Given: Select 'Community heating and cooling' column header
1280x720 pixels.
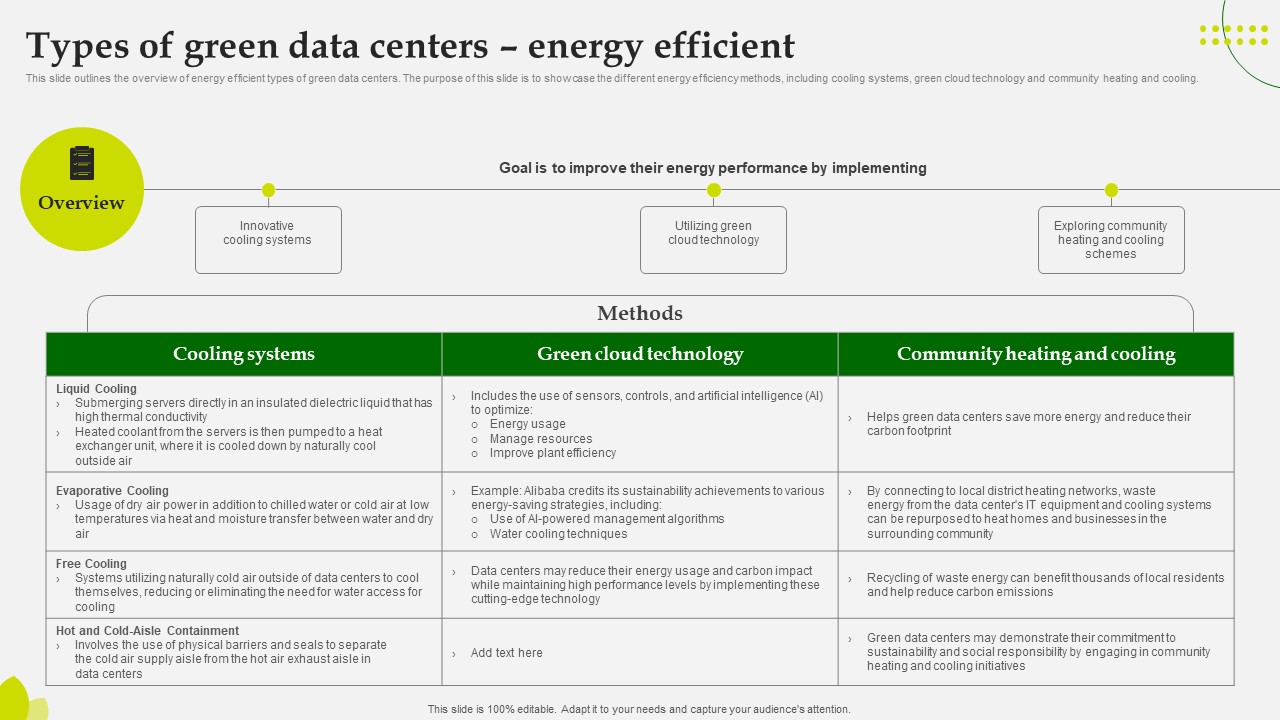Looking at the screenshot, I should click(1036, 354).
